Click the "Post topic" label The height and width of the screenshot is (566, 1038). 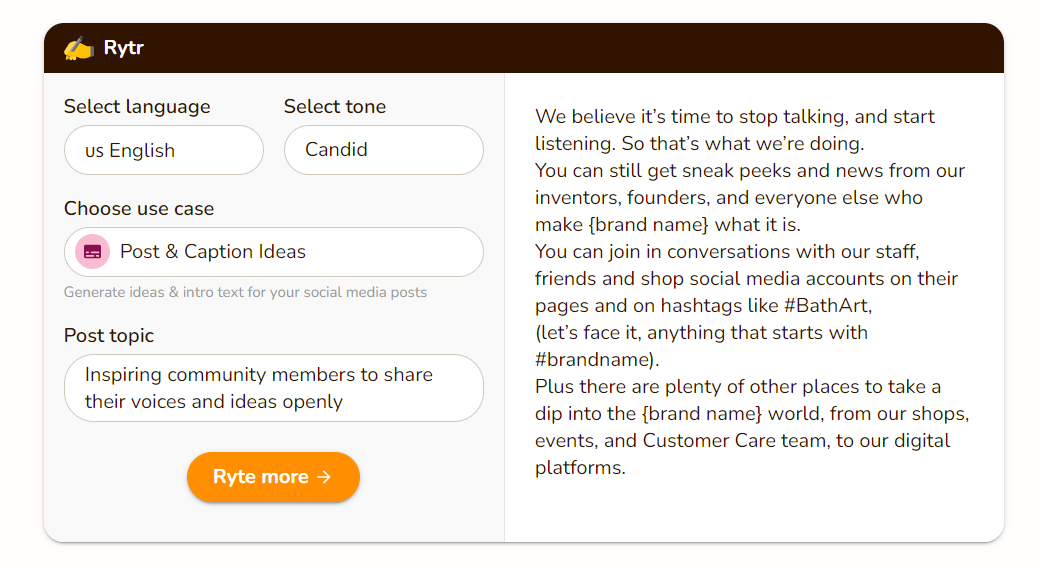109,336
